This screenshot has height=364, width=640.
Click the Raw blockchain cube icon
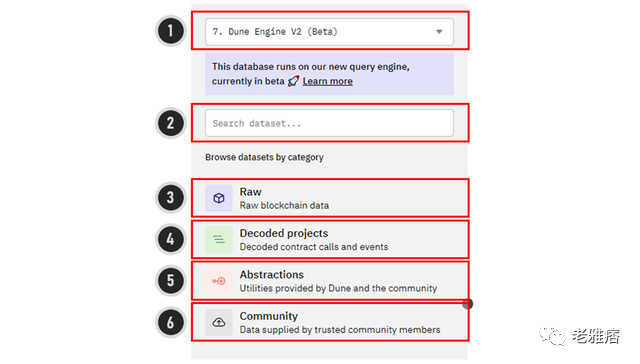(x=219, y=198)
